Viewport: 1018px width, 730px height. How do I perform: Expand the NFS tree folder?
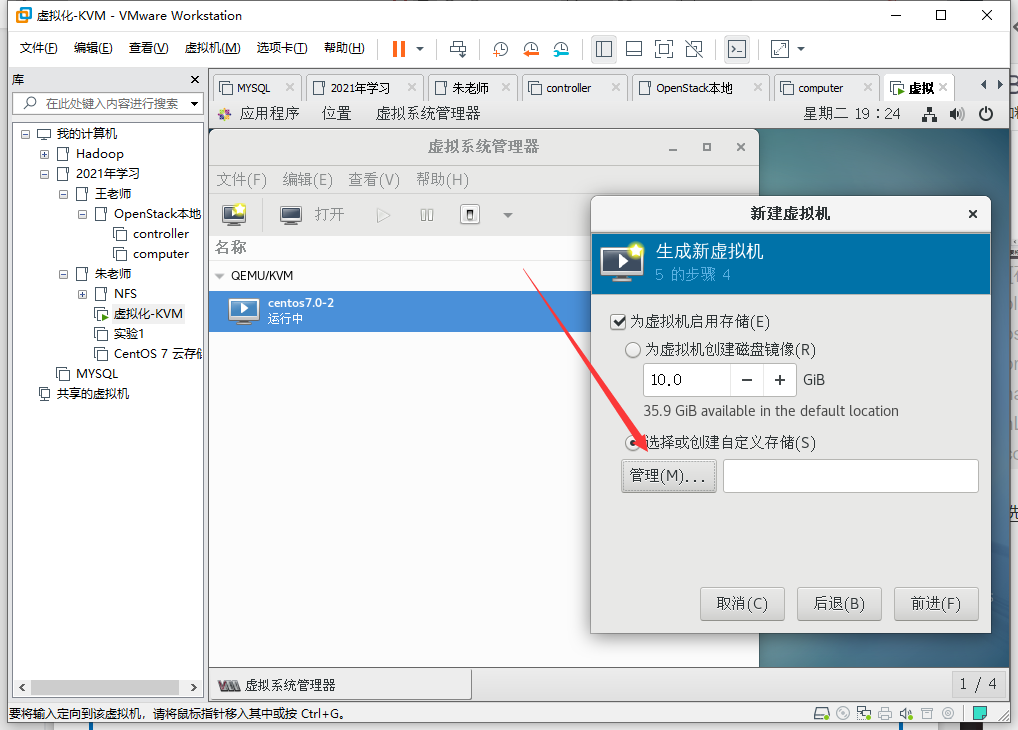click(x=82, y=294)
